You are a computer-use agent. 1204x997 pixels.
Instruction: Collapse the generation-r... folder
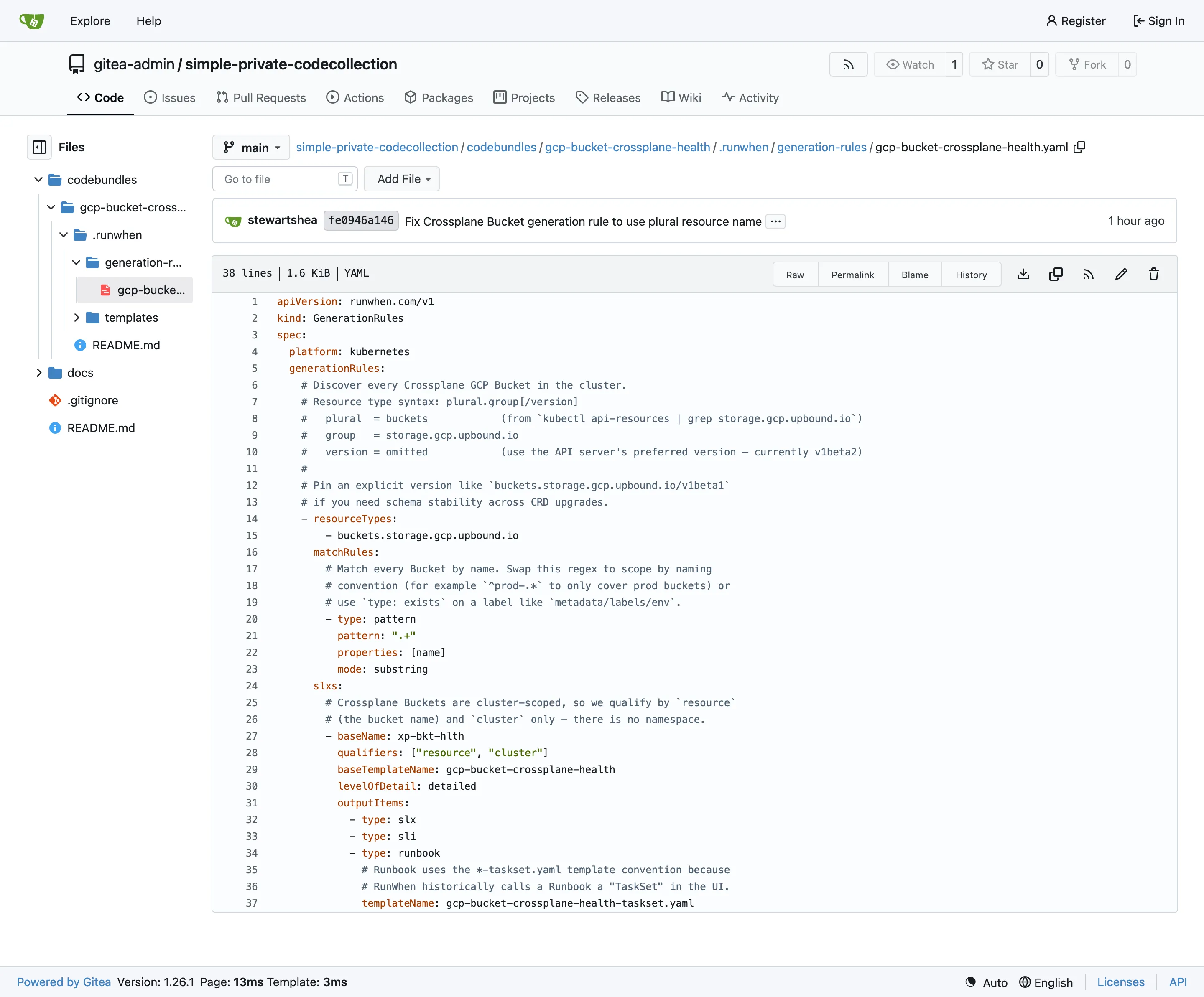pyautogui.click(x=76, y=262)
